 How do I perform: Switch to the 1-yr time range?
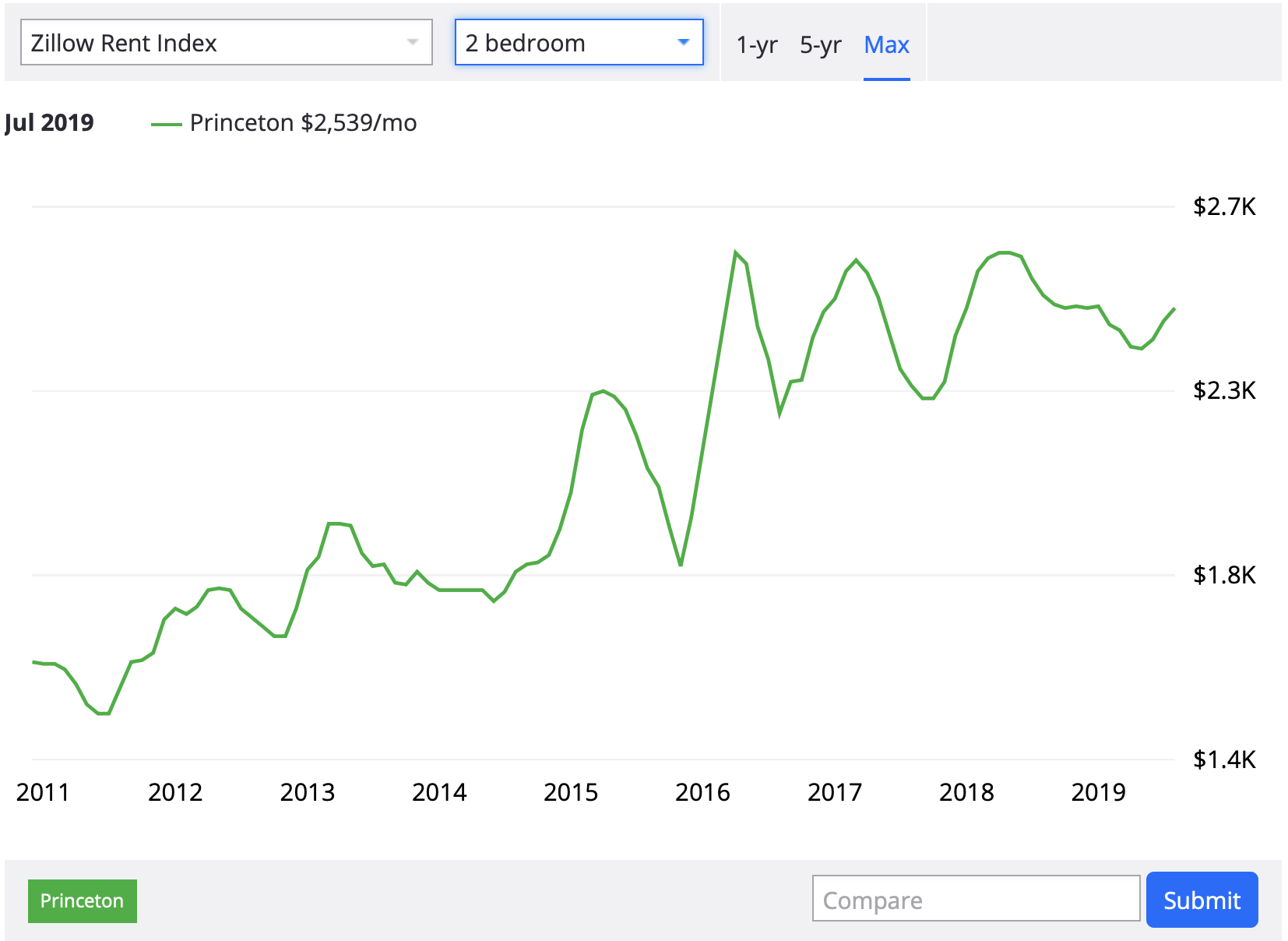756,45
